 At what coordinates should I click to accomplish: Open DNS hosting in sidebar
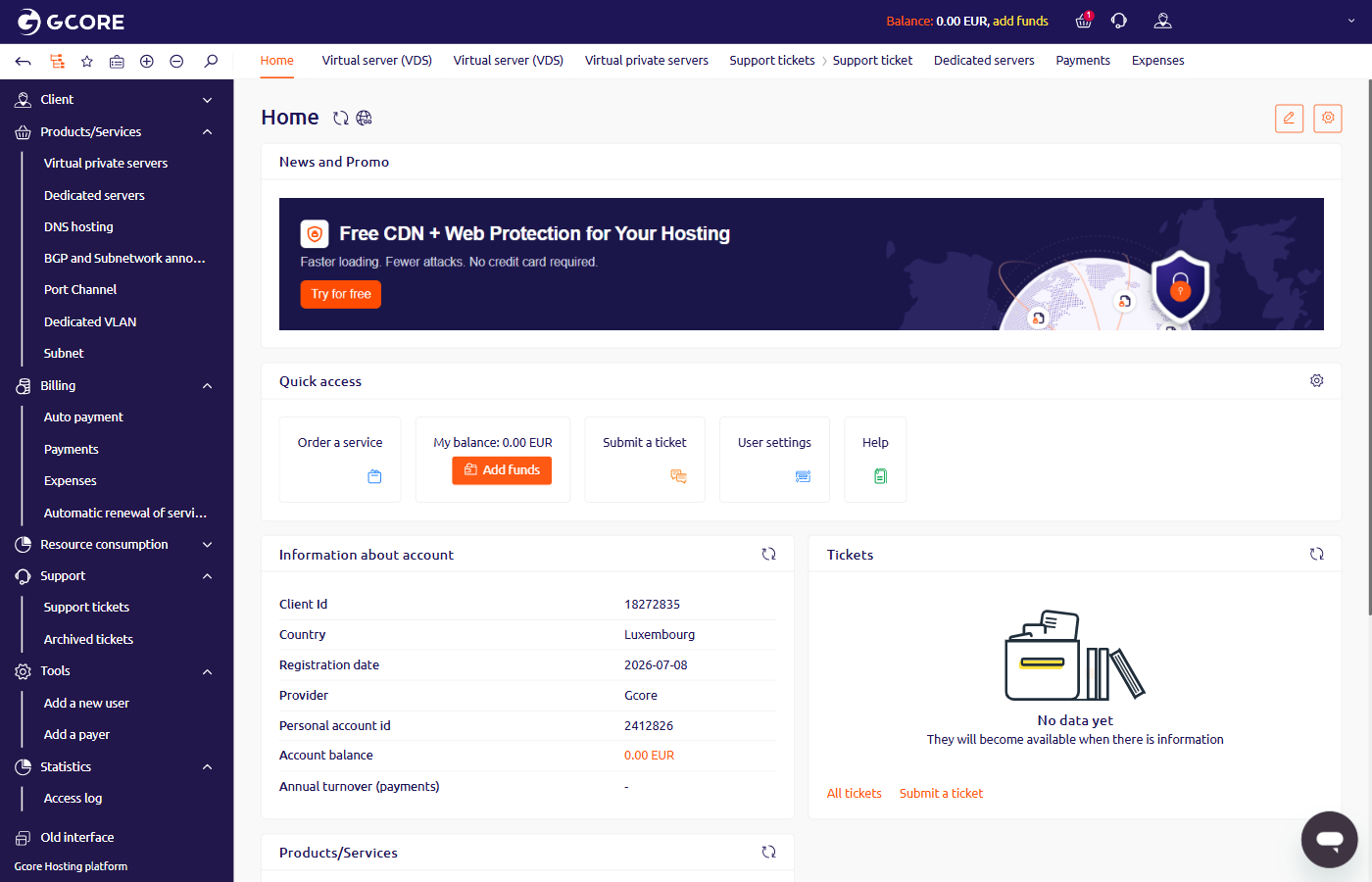tap(78, 227)
